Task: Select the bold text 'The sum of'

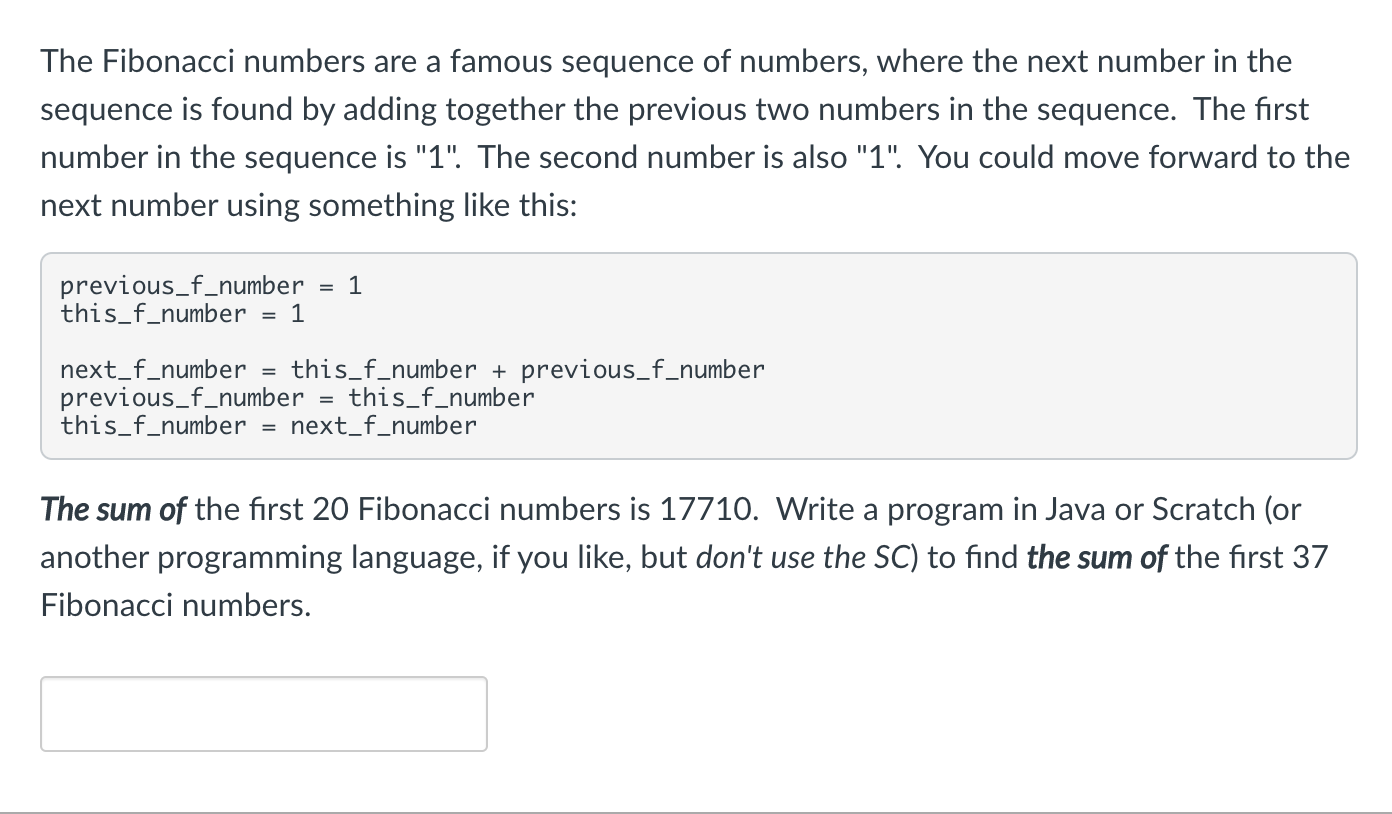Action: (112, 509)
